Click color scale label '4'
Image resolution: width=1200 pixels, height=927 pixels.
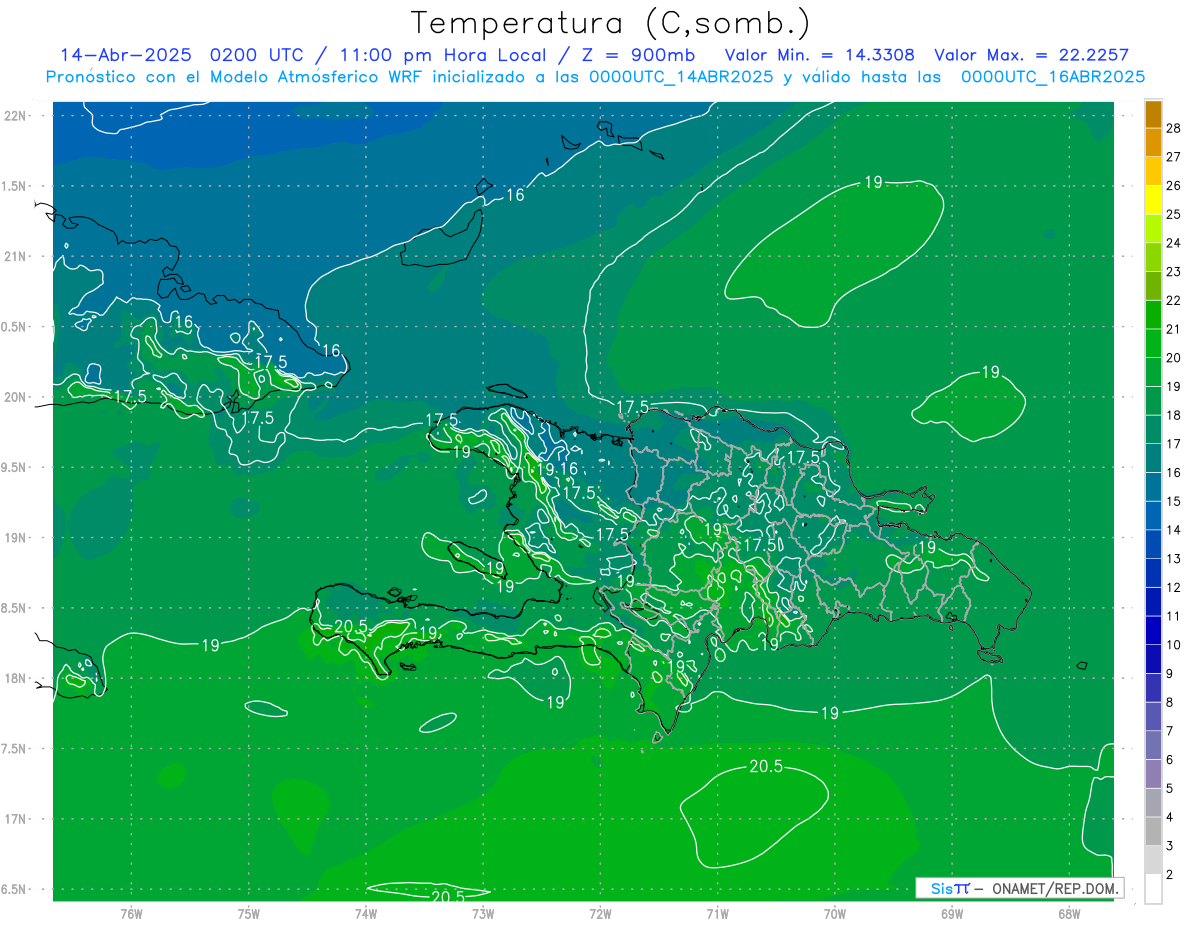point(1172,818)
